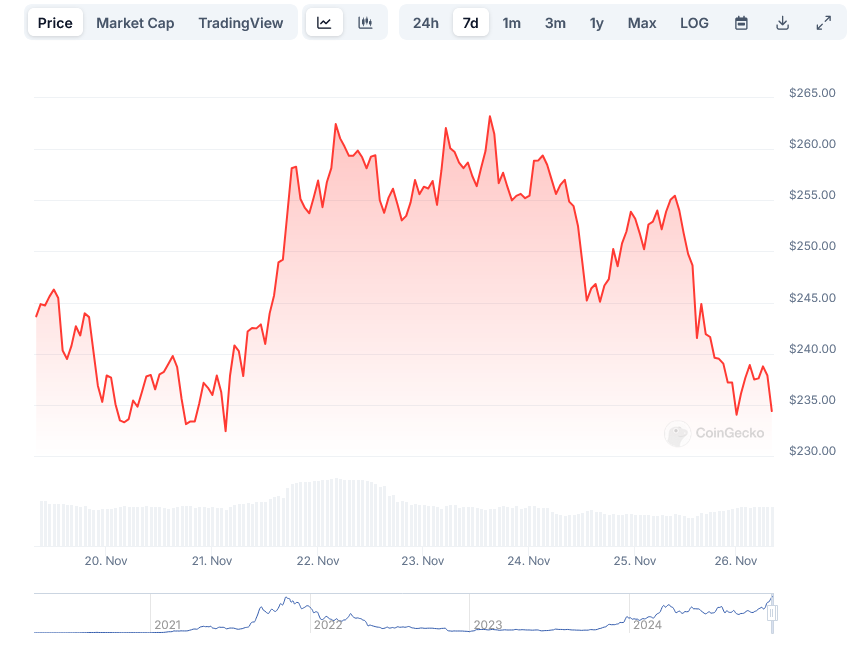Select the 24h time range
This screenshot has height=647, width=856.
click(426, 23)
